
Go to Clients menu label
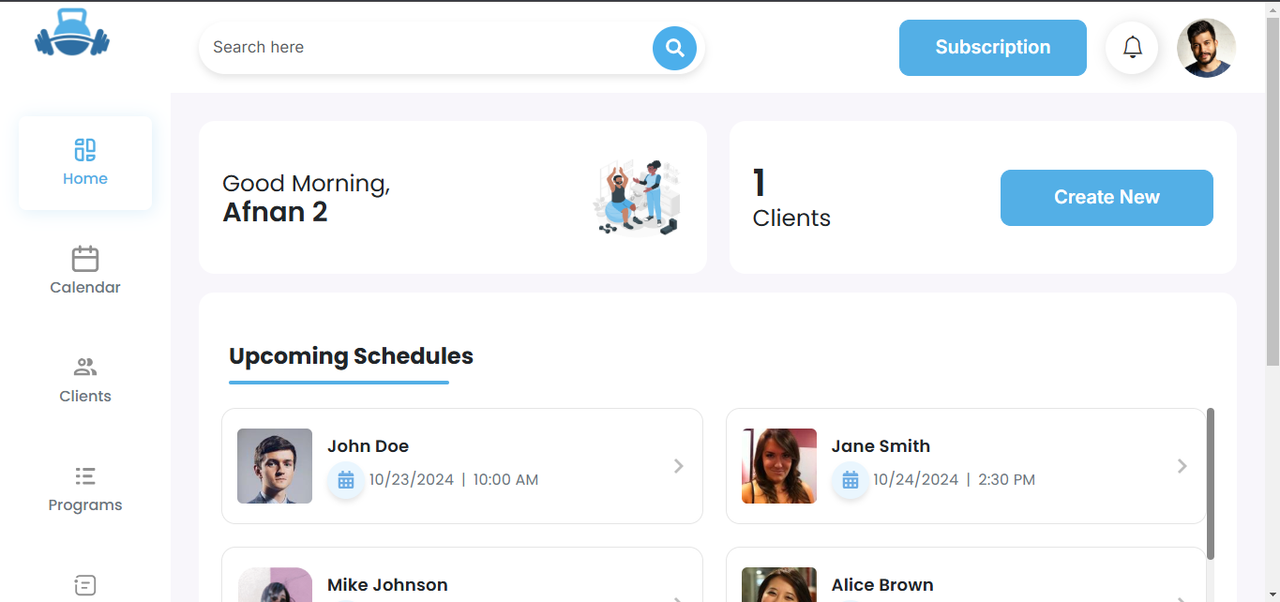[x=85, y=397]
